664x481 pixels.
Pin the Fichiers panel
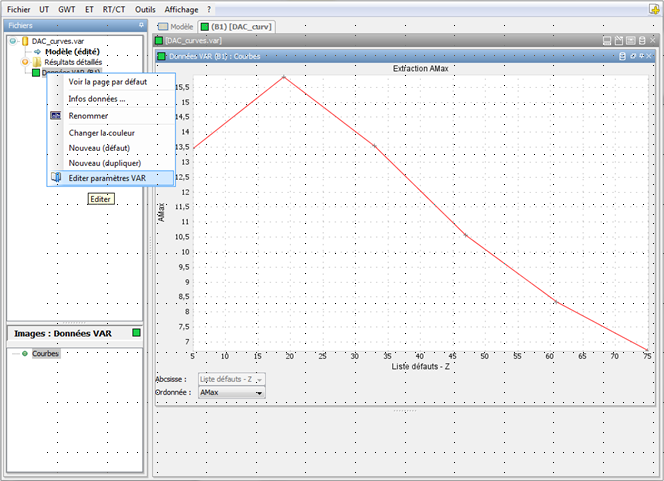[141, 25]
